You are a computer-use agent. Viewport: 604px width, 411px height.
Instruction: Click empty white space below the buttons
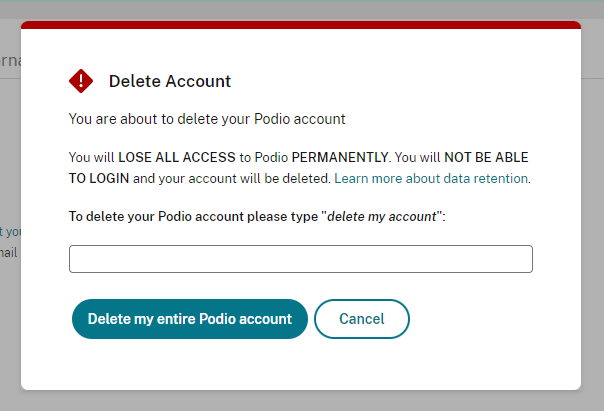(x=301, y=364)
